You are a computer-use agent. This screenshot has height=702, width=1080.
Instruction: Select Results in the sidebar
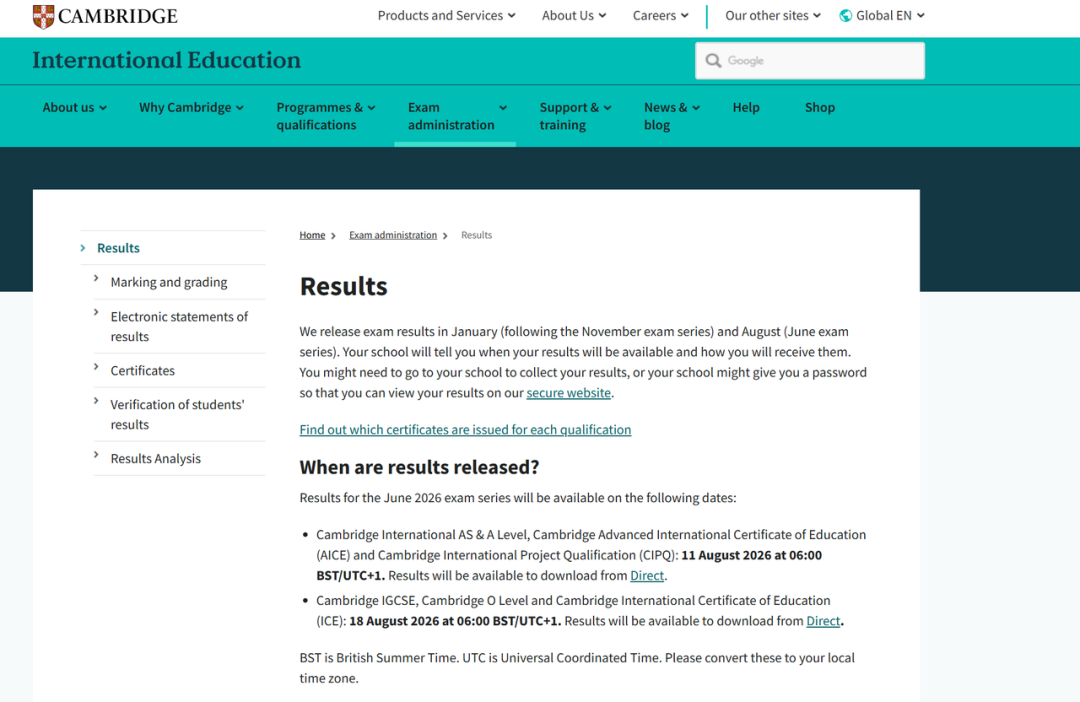118,248
